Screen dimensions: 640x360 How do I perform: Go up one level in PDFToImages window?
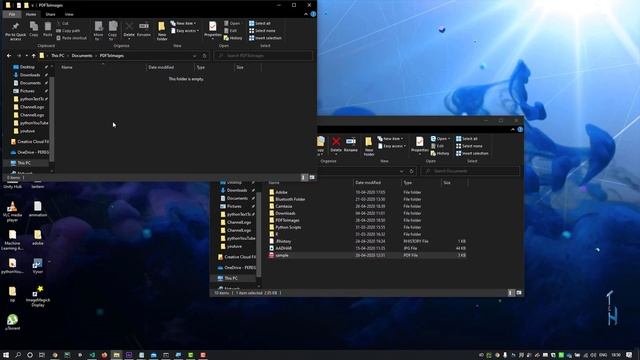pyautogui.click(x=33, y=56)
